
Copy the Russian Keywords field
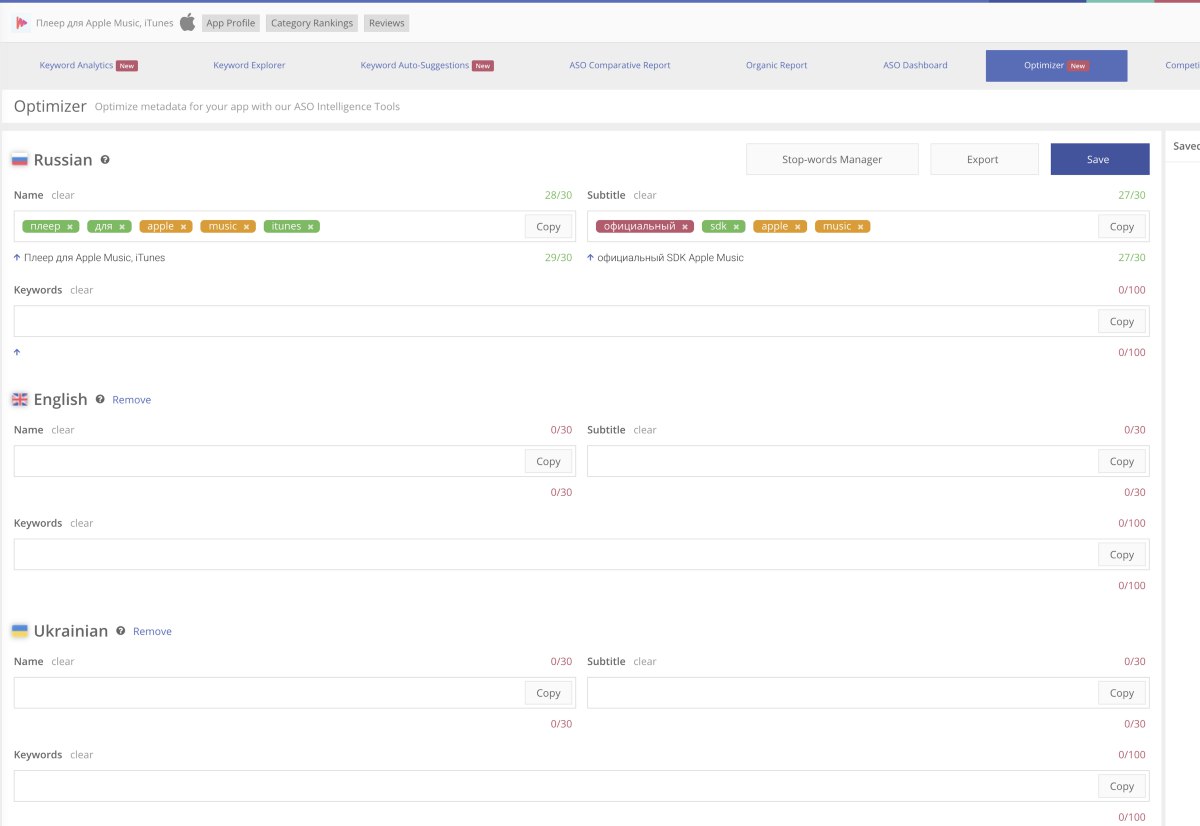(x=1122, y=321)
